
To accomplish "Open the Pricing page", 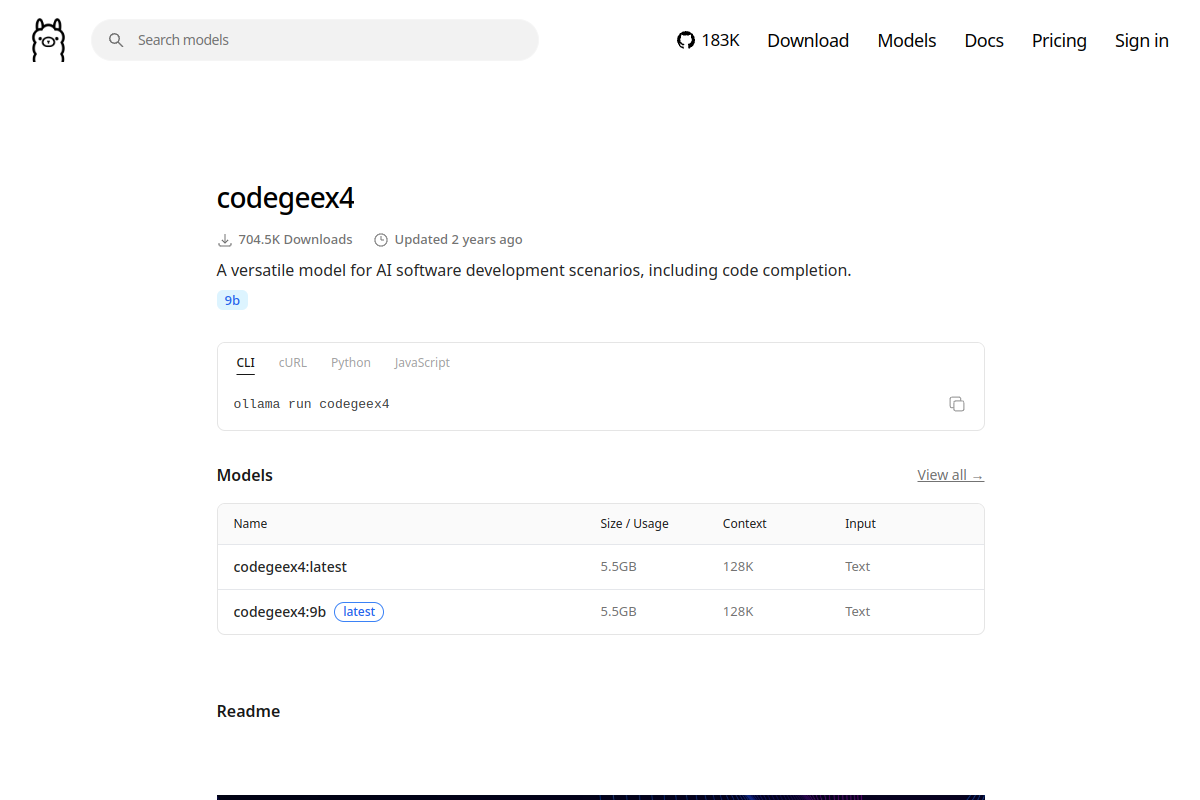I will click(1059, 40).
